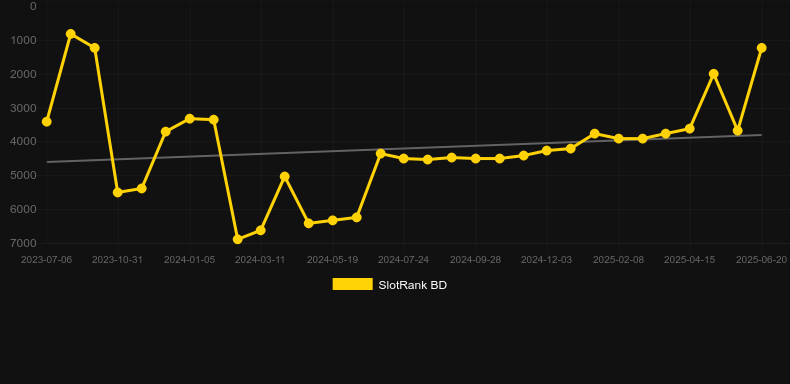Viewport: 790px width, 384px height.
Task: Select the final data point above 2025-06-20
Action: (x=761, y=48)
